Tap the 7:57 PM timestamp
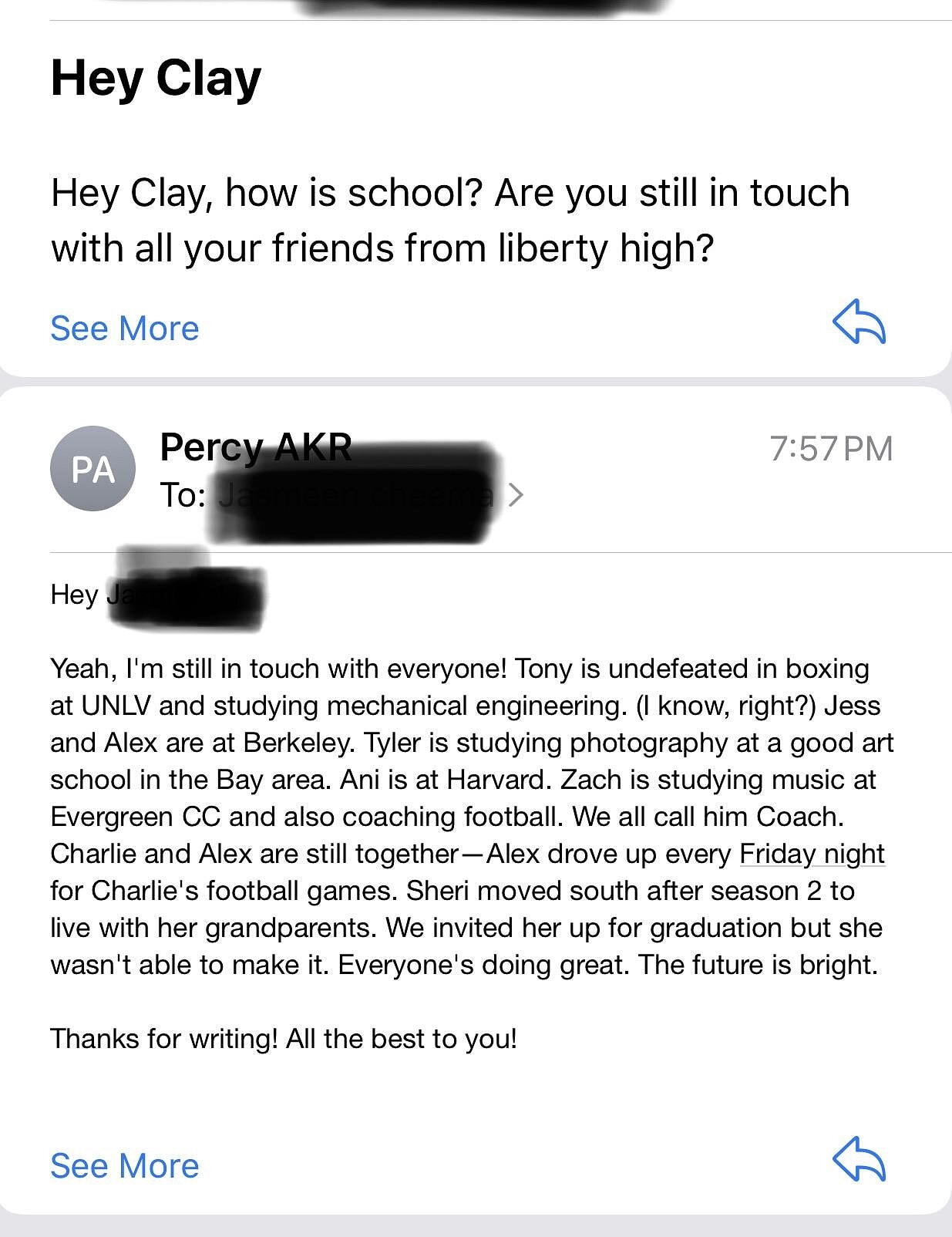 click(830, 449)
